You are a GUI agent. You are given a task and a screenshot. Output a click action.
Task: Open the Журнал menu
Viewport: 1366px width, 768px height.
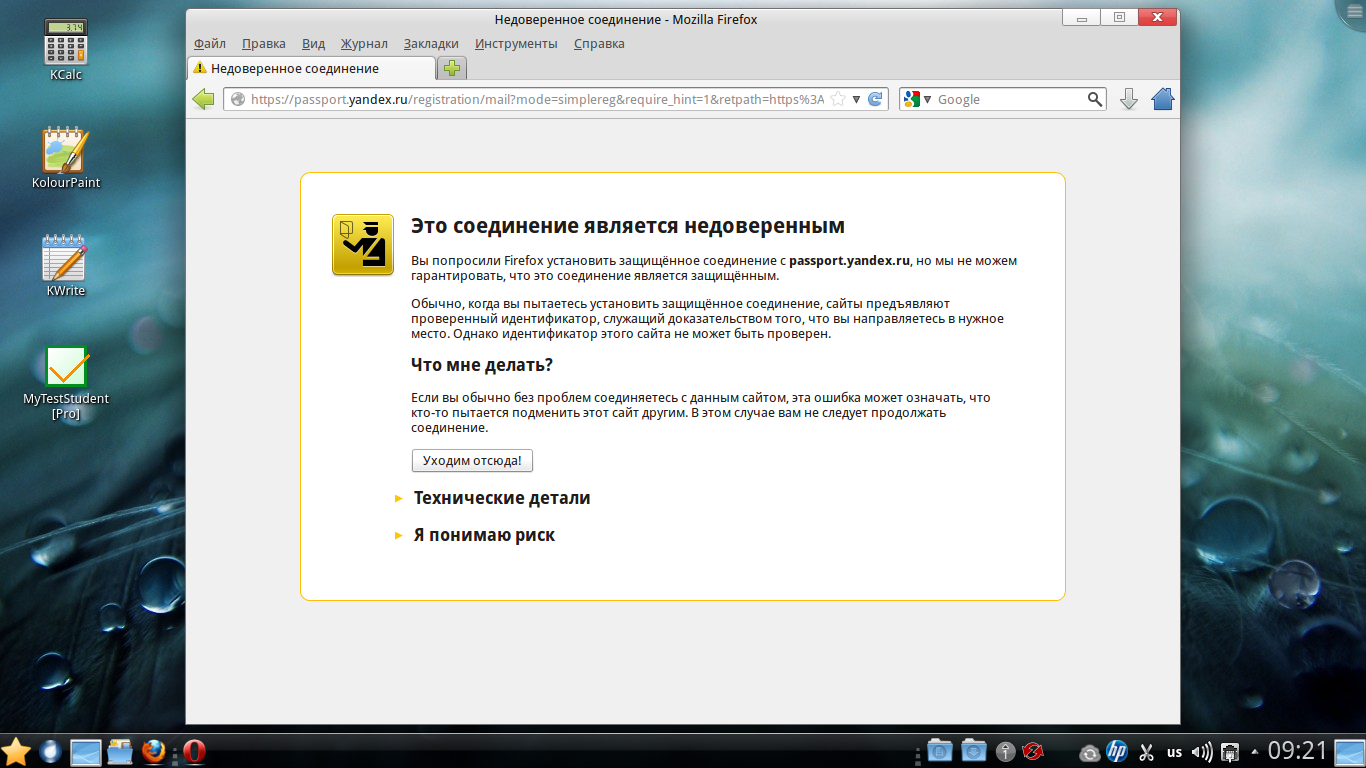364,43
